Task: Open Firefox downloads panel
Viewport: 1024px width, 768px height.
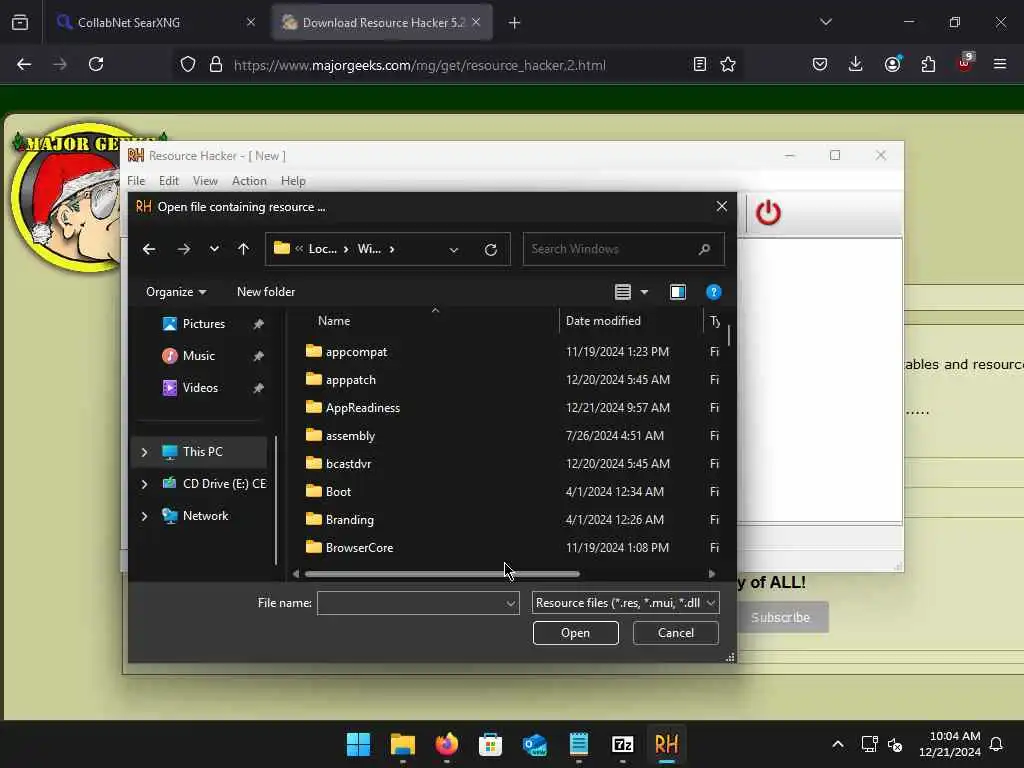Action: coord(856,64)
